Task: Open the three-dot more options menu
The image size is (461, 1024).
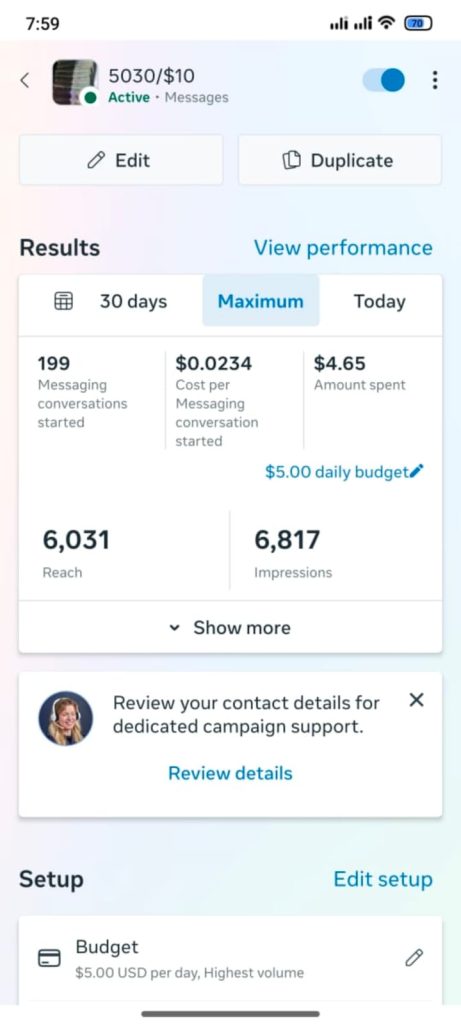Action: click(x=435, y=80)
